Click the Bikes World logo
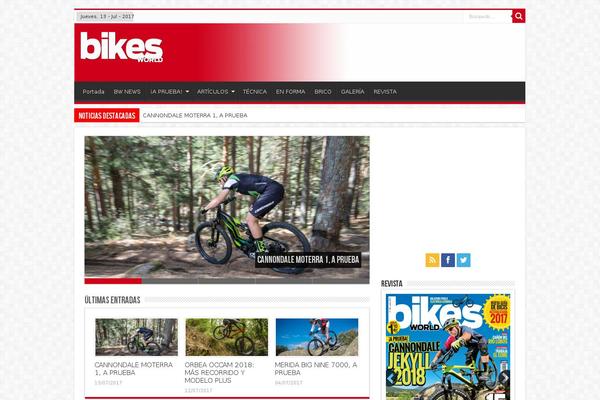Image resolution: width=600 pixels, height=400 pixels. 122,47
